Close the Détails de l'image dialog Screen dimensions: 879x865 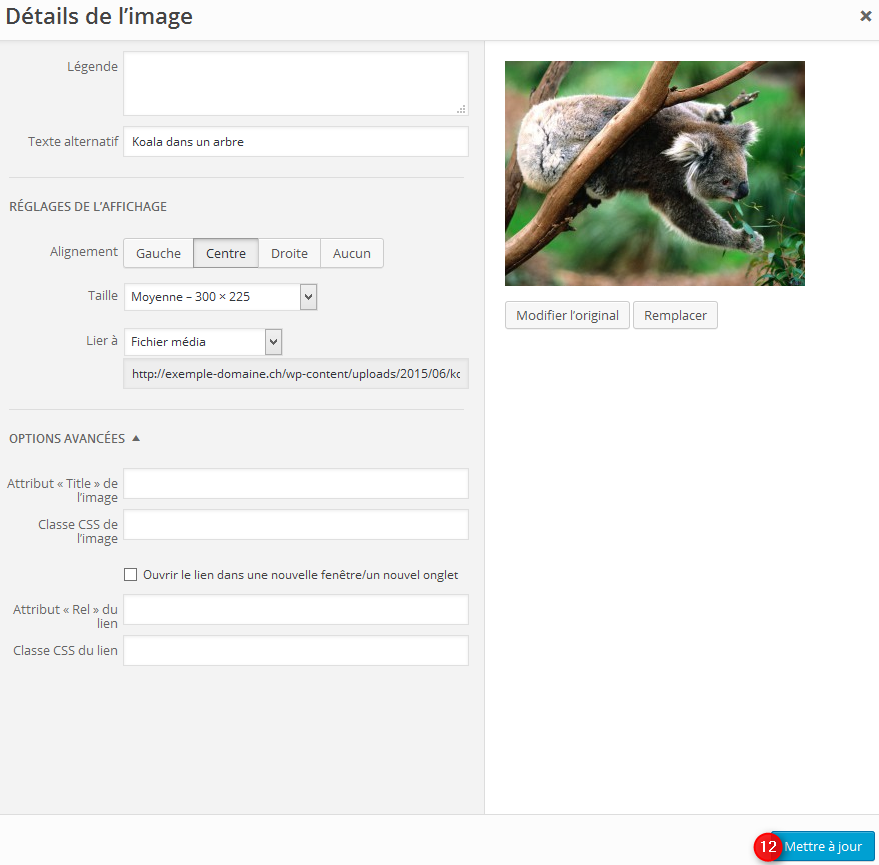[x=864, y=16]
